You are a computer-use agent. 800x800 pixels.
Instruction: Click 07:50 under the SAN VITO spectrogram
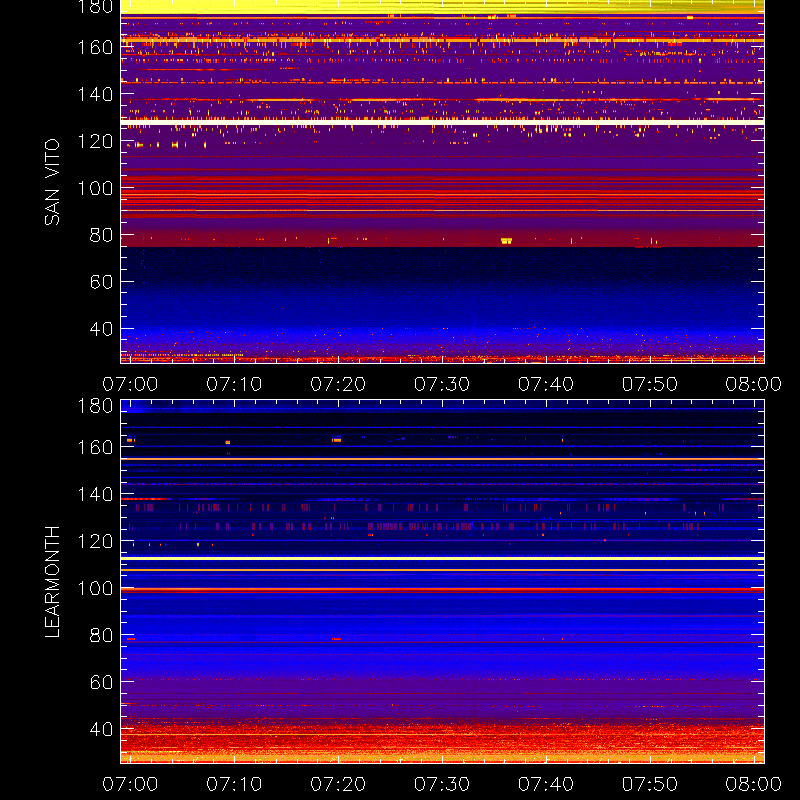point(650,384)
